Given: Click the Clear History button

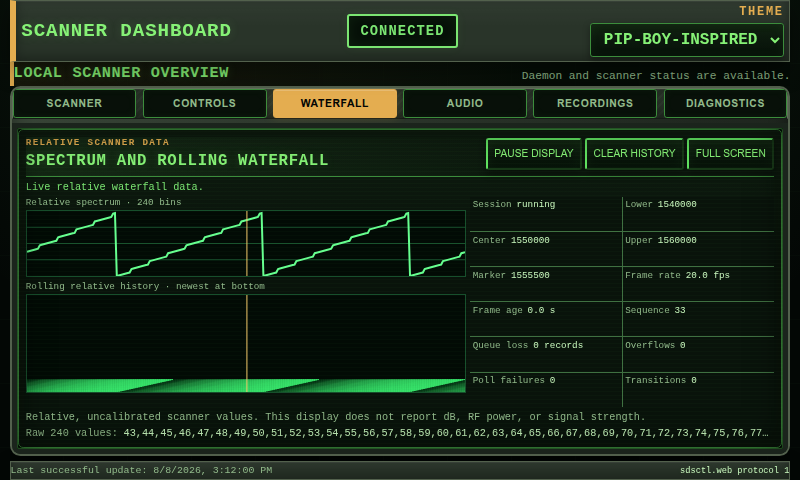Looking at the screenshot, I should coord(634,154).
